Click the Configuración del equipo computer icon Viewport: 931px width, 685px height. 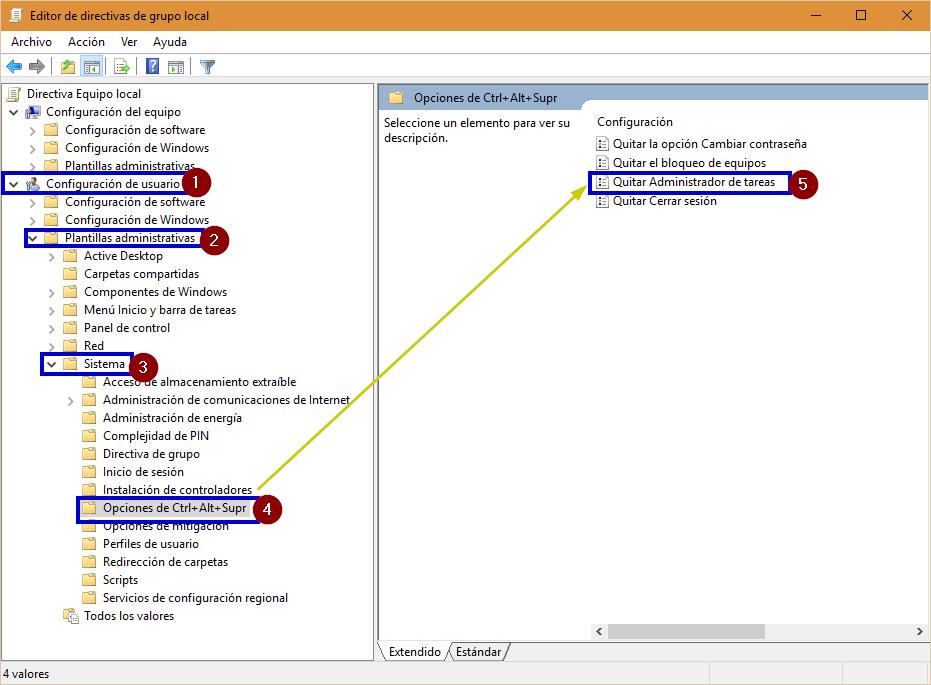tap(33, 112)
